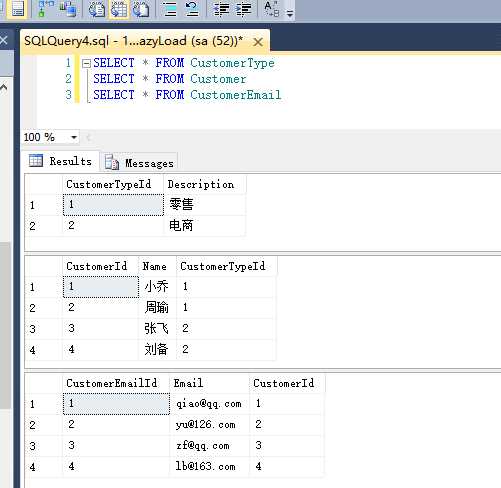The image size is (501, 488).
Task: Select the zf@qq.com email cell
Action: pos(210,446)
